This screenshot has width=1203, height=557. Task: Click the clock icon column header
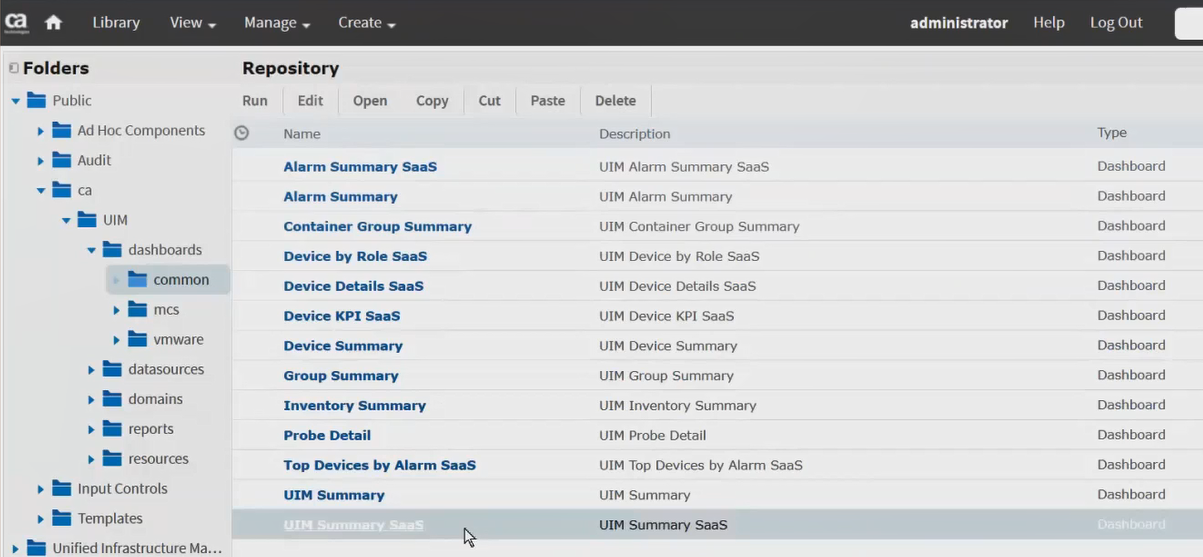click(x=241, y=133)
